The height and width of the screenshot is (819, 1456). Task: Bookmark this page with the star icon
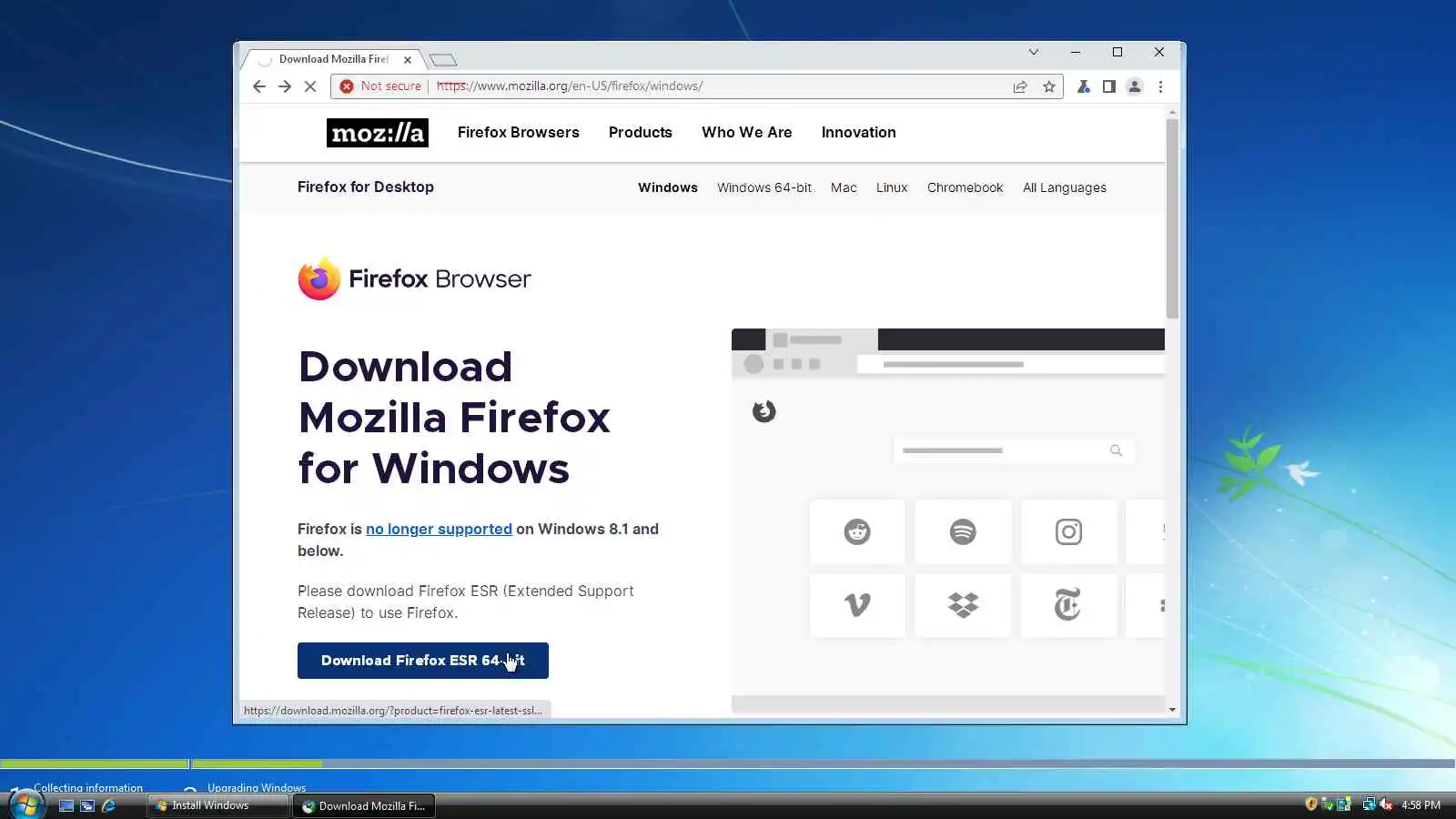[1049, 86]
